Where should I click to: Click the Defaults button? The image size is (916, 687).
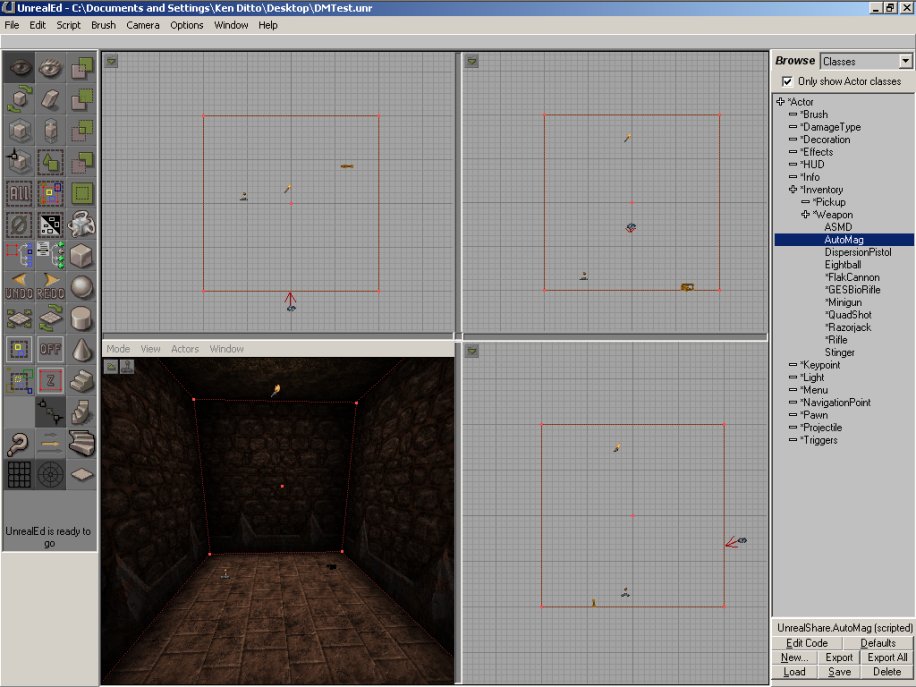[877, 643]
